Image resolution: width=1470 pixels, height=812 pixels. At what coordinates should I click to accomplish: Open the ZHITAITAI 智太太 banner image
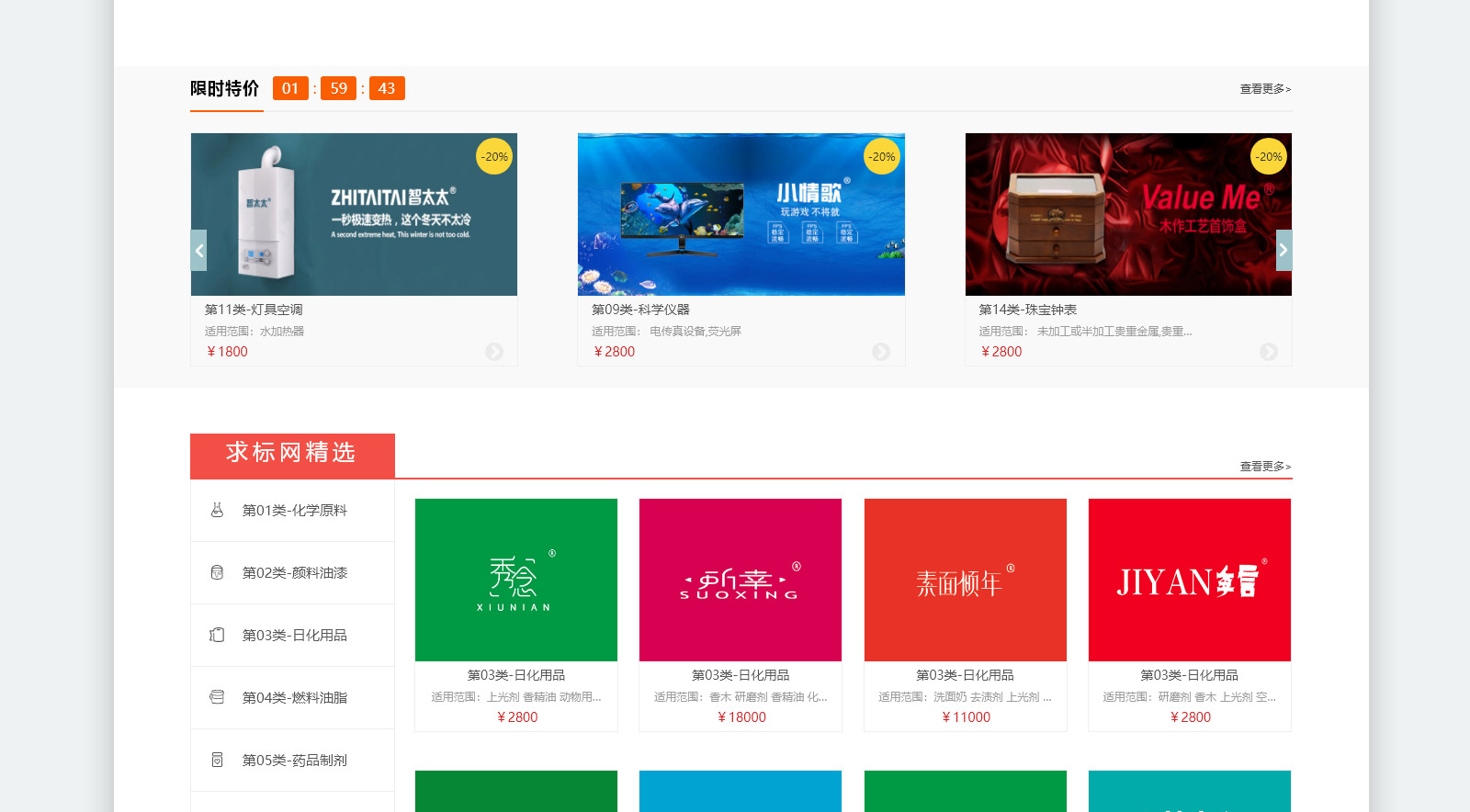[x=354, y=214]
